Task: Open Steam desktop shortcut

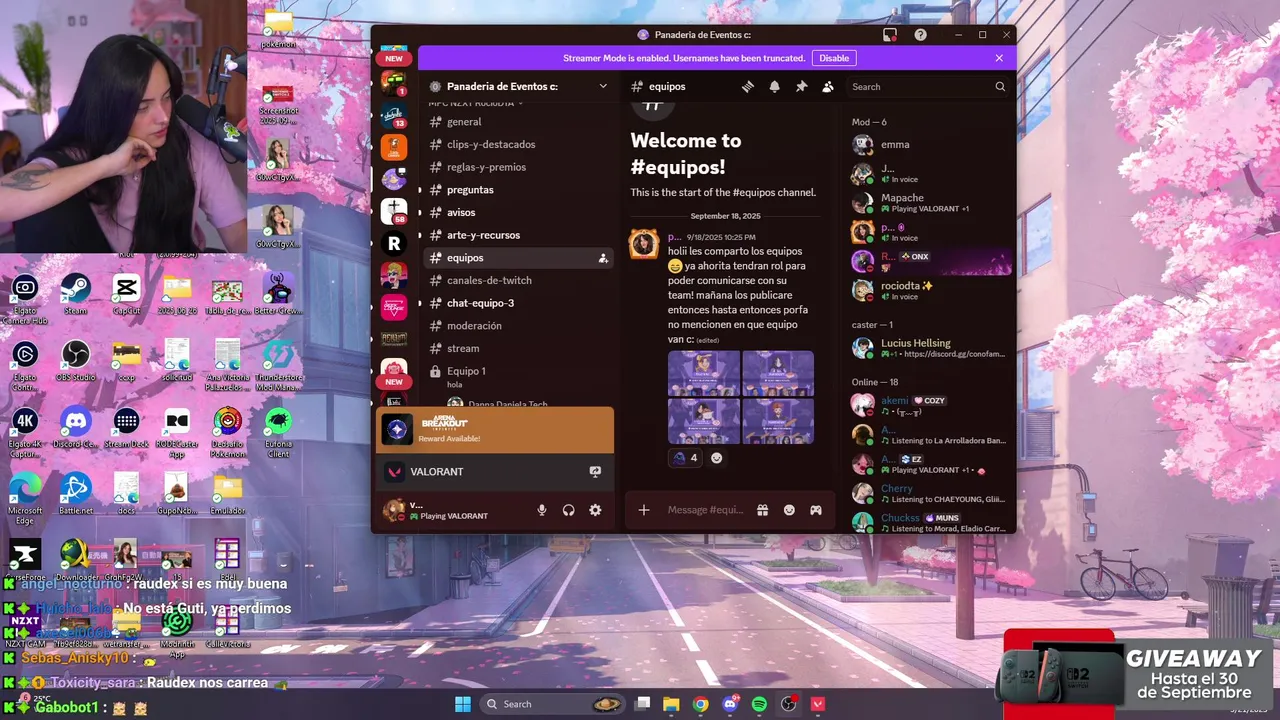Action: coord(75,294)
